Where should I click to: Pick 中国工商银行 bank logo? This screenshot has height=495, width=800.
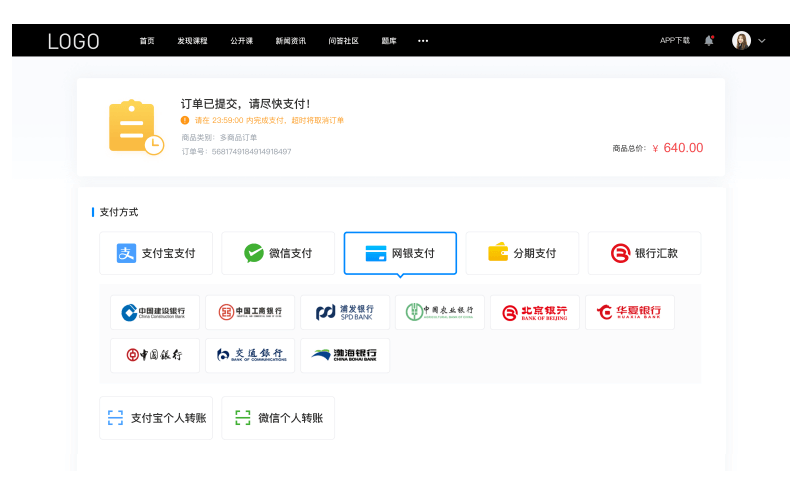tap(250, 312)
